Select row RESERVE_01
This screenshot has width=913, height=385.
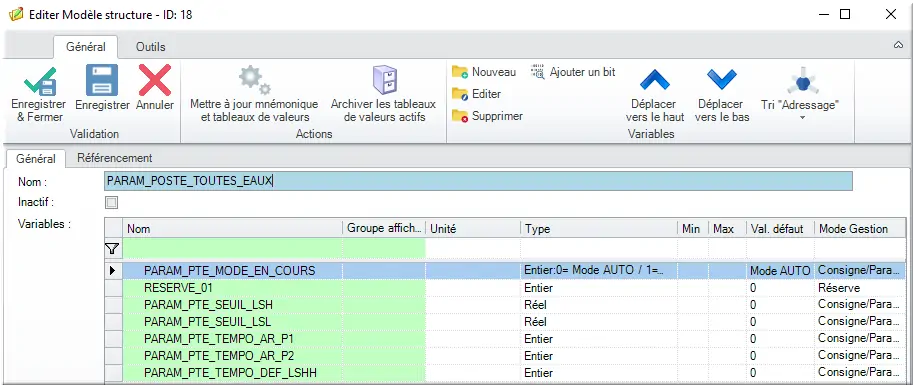pos(505,288)
